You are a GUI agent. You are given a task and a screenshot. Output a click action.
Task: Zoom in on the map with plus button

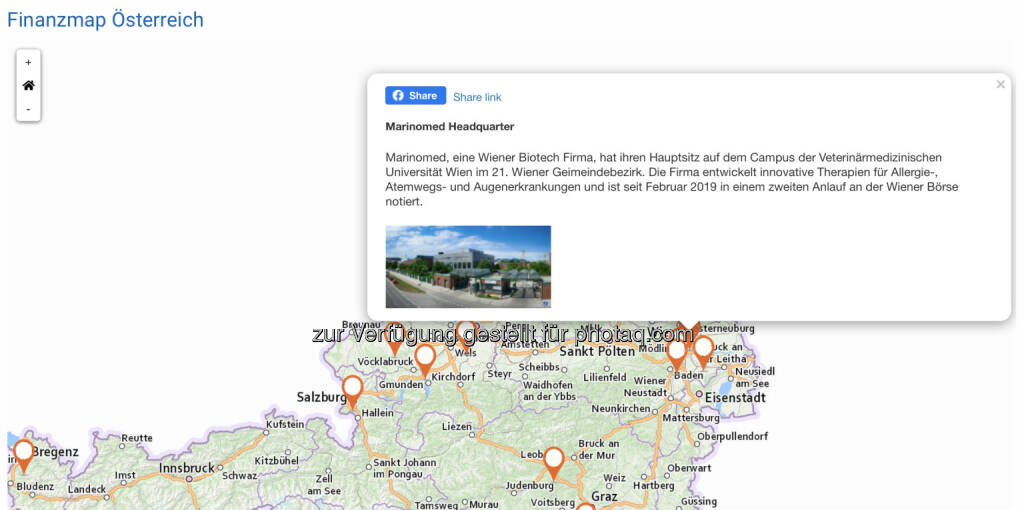pyautogui.click(x=28, y=62)
